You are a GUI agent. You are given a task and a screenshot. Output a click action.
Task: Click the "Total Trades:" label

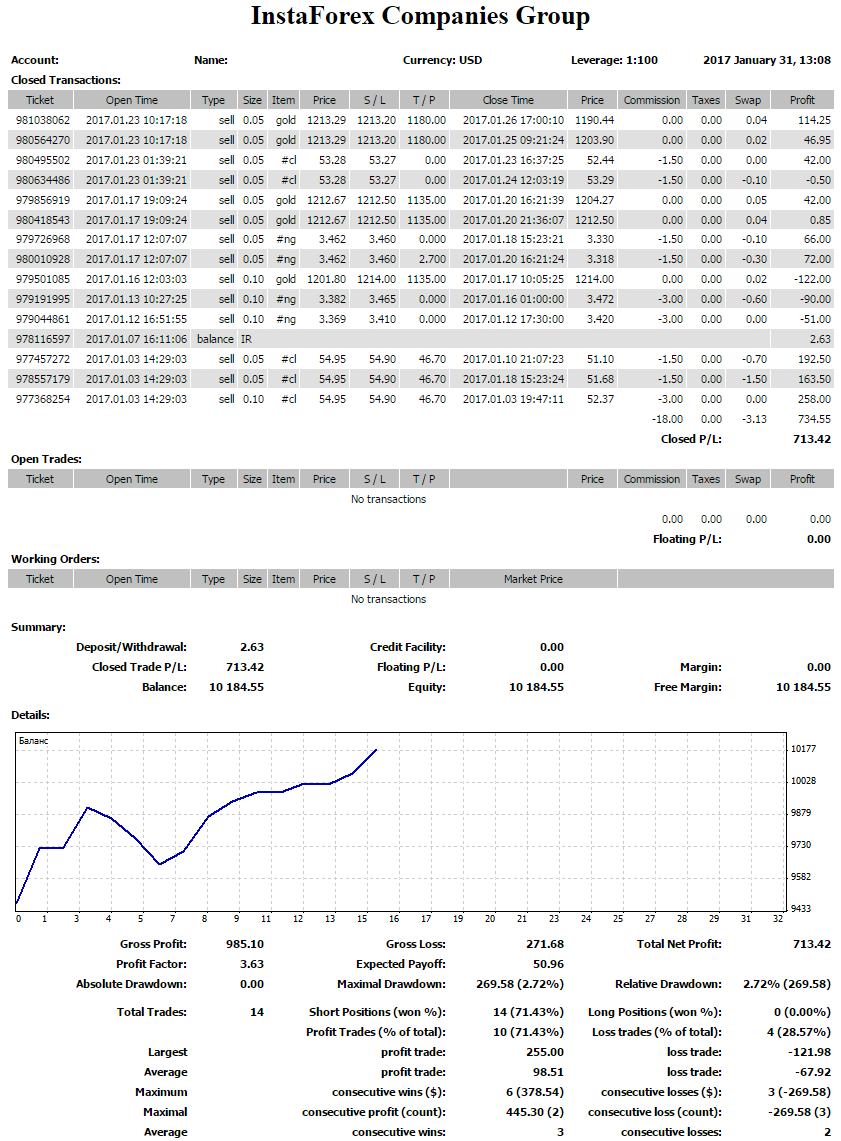(x=151, y=1012)
